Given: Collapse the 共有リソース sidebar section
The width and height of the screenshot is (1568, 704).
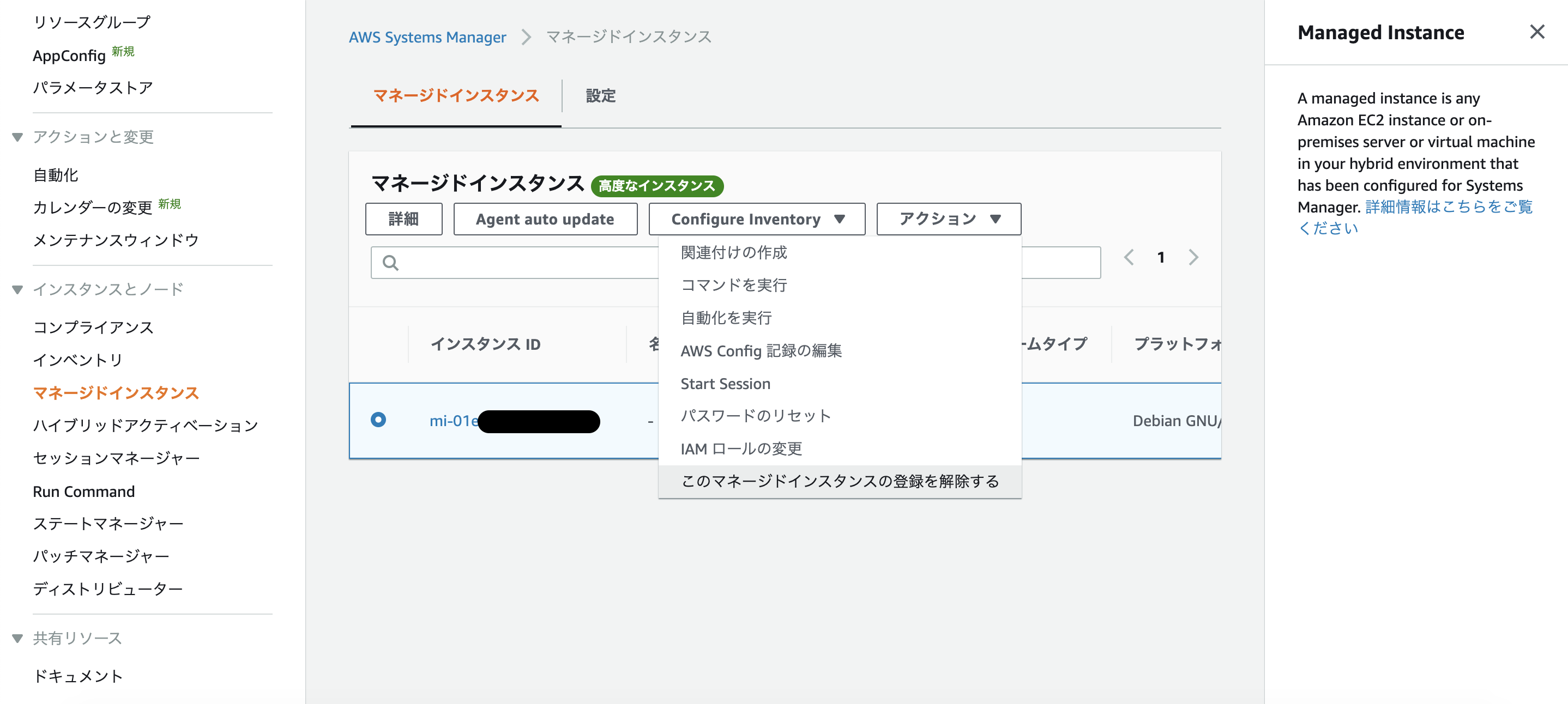Looking at the screenshot, I should click(17, 638).
